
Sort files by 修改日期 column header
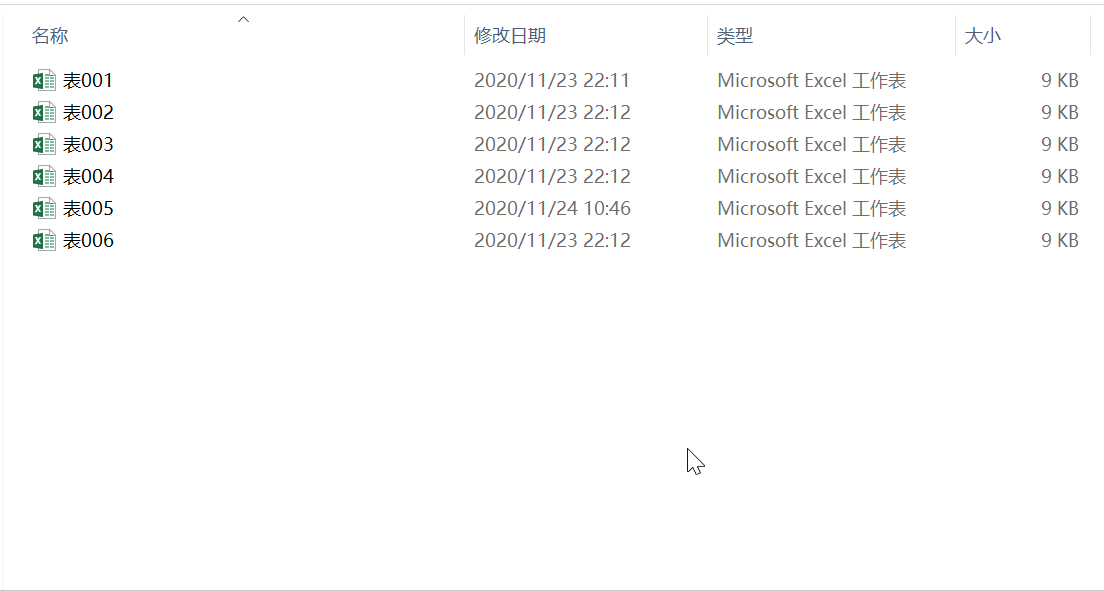[x=510, y=36]
